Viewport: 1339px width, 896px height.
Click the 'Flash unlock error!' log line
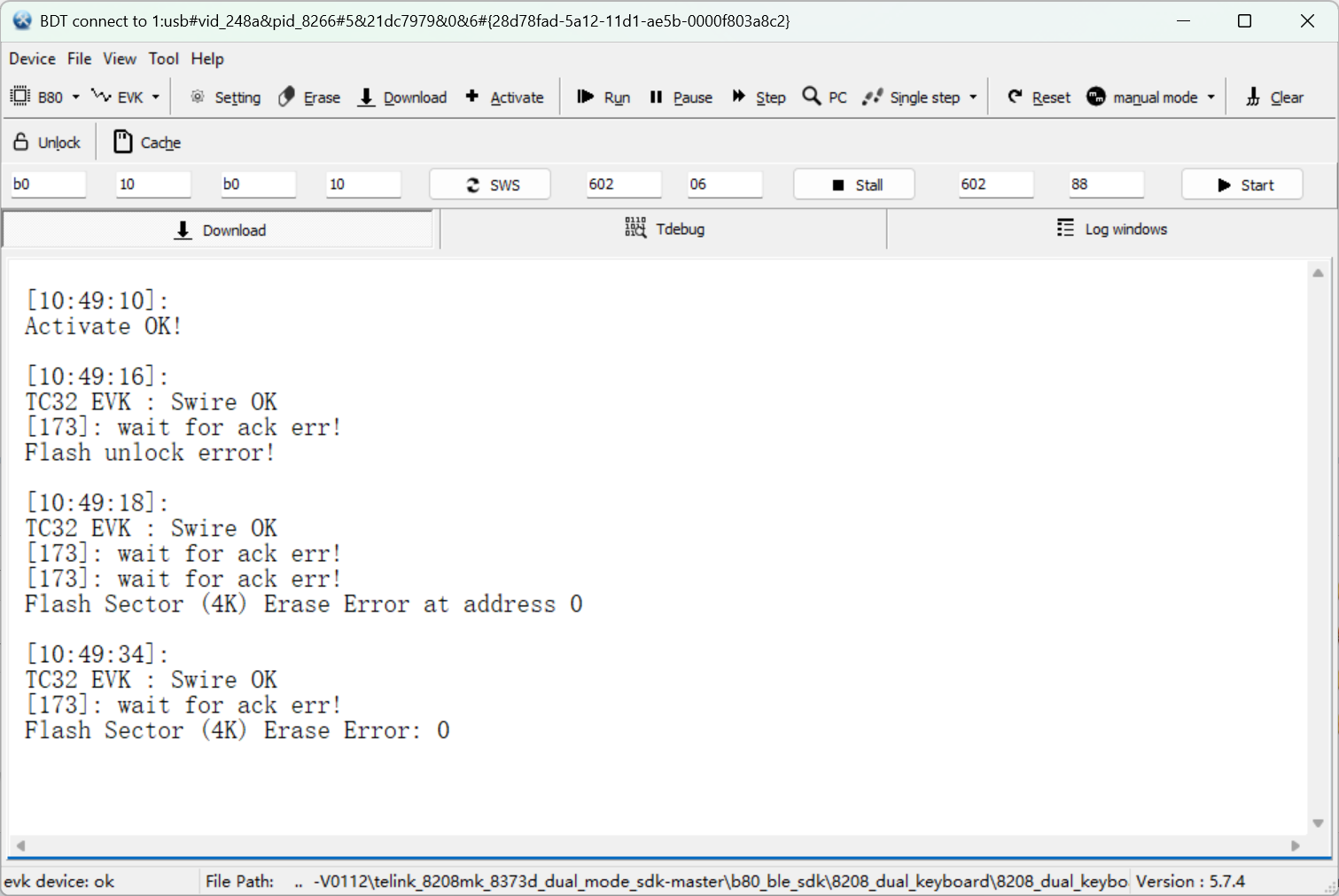[149, 453]
